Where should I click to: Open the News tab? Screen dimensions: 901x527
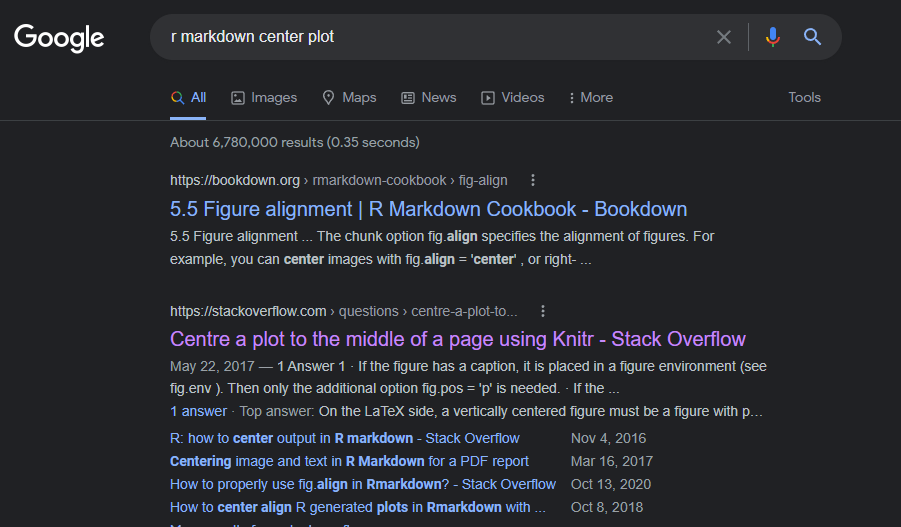point(429,98)
